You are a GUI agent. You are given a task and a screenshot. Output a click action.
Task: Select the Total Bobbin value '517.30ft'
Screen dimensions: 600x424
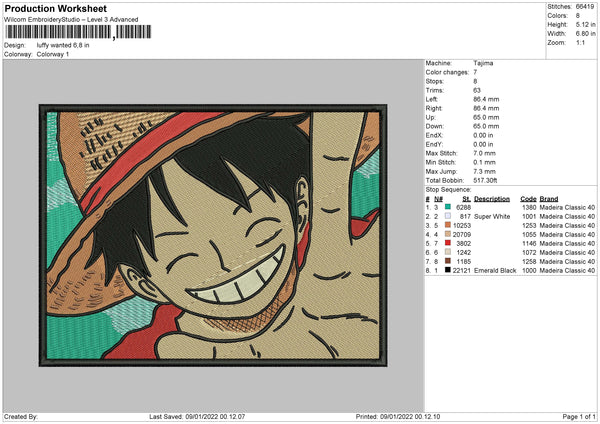pos(485,181)
